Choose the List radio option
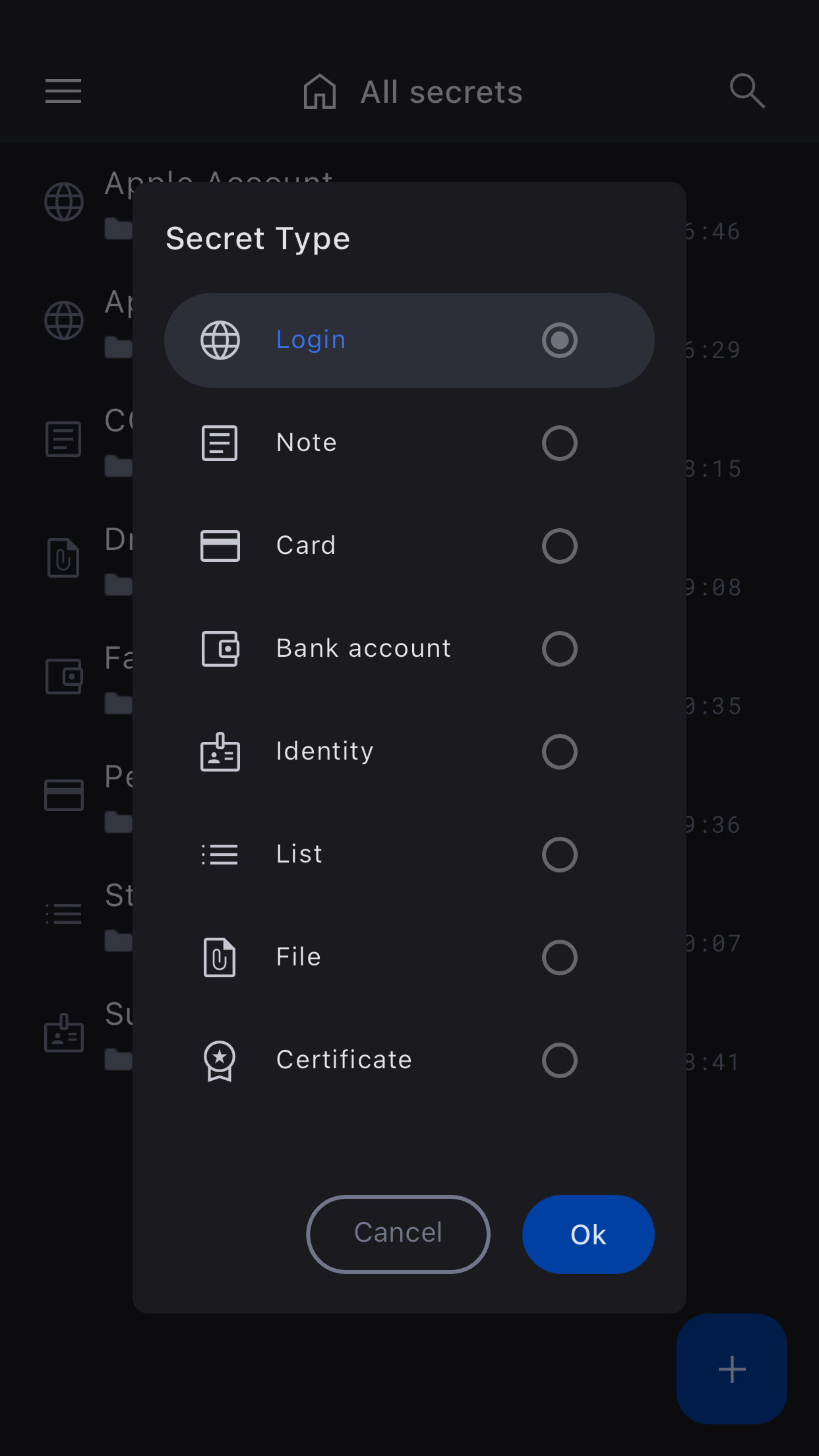 pyautogui.click(x=559, y=855)
